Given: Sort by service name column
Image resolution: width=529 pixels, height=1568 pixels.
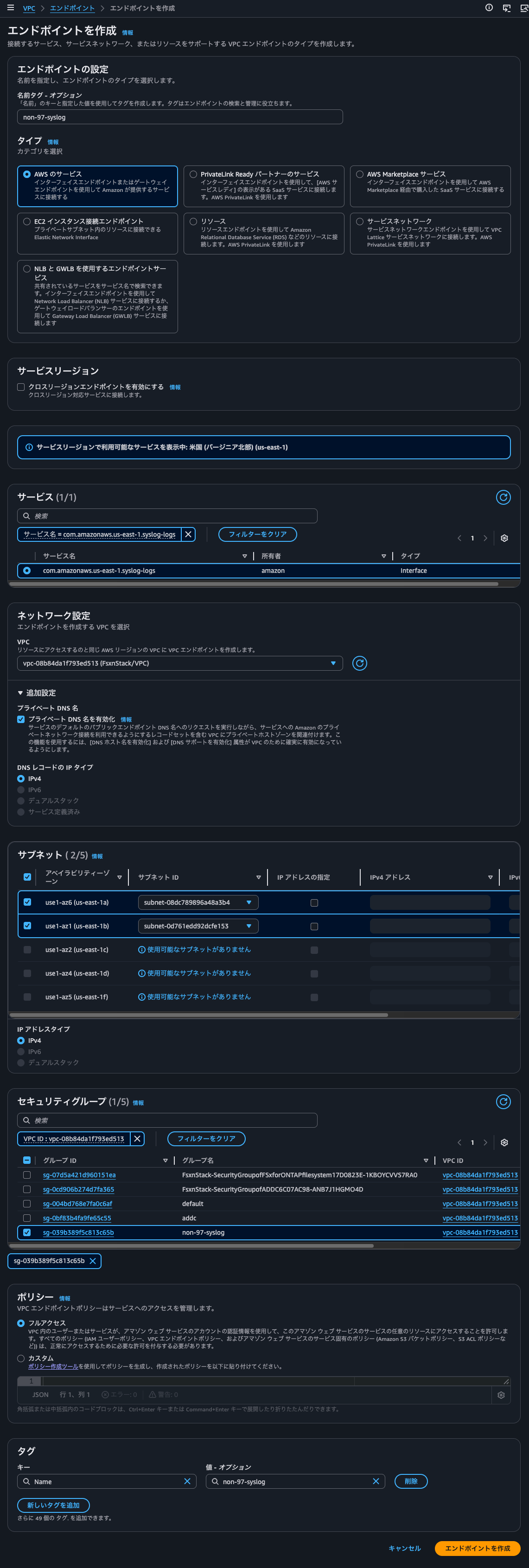Looking at the screenshot, I should 245,556.
